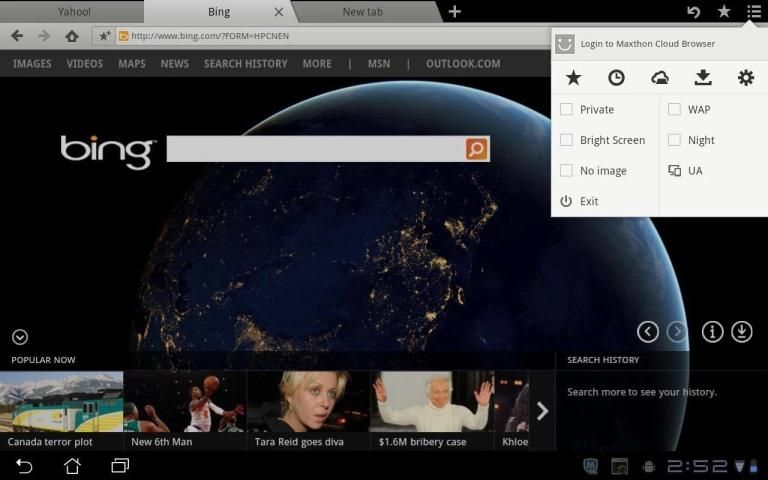The image size is (768, 480).
Task: Open cloud sync icon in menu panel
Action: [659, 78]
